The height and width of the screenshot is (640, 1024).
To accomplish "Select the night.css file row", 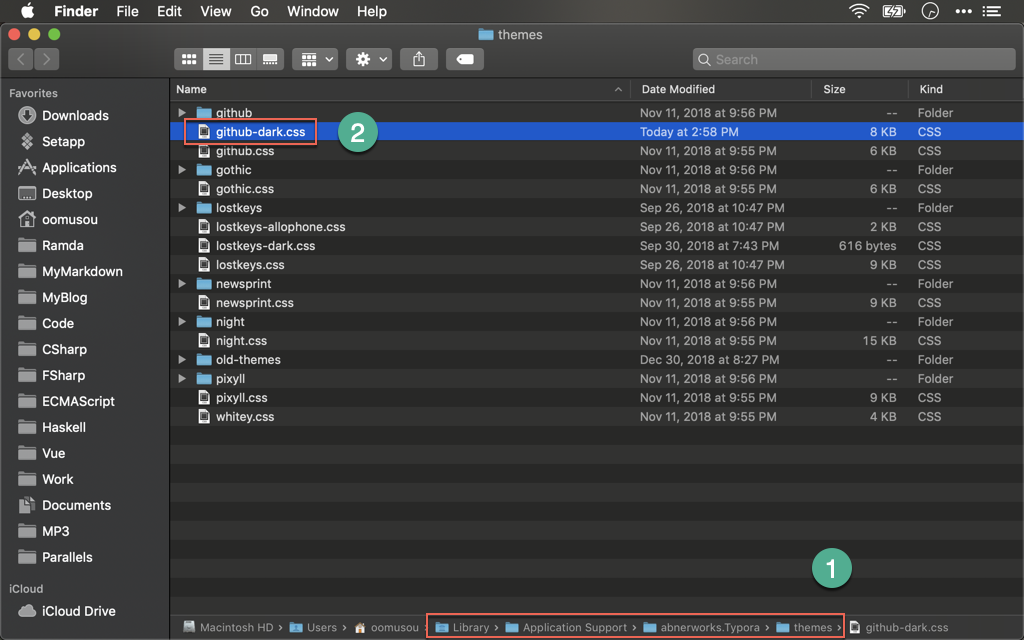I will (x=596, y=341).
